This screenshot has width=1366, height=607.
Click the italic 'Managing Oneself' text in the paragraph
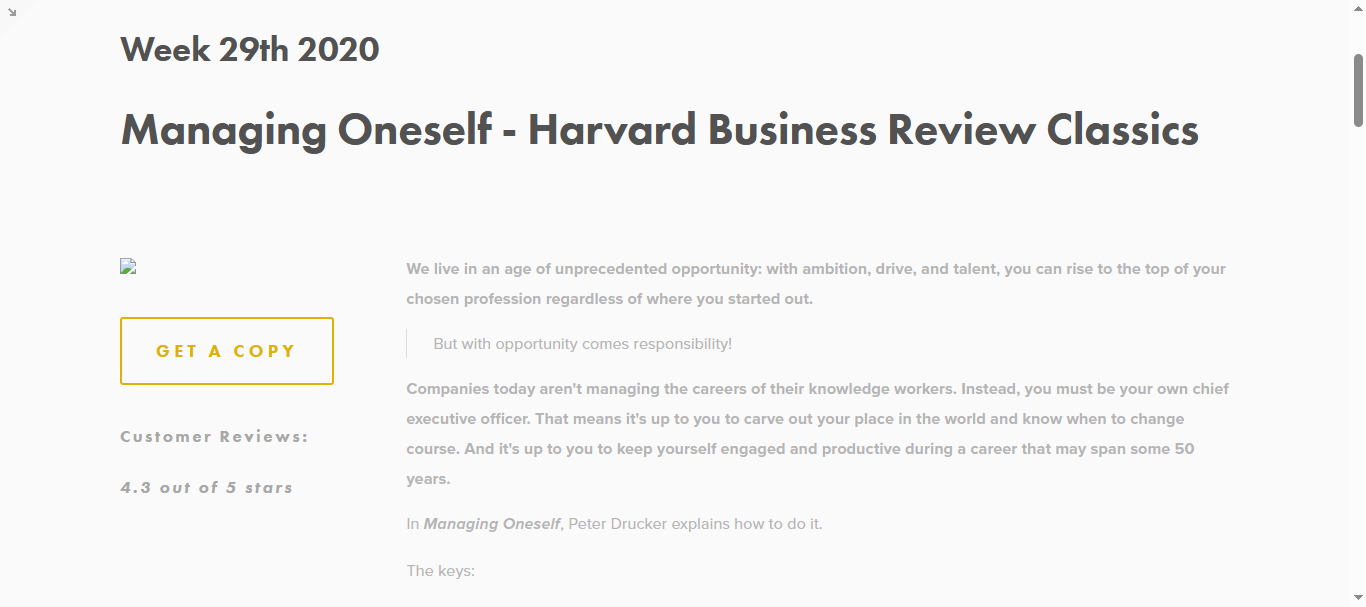coord(492,524)
